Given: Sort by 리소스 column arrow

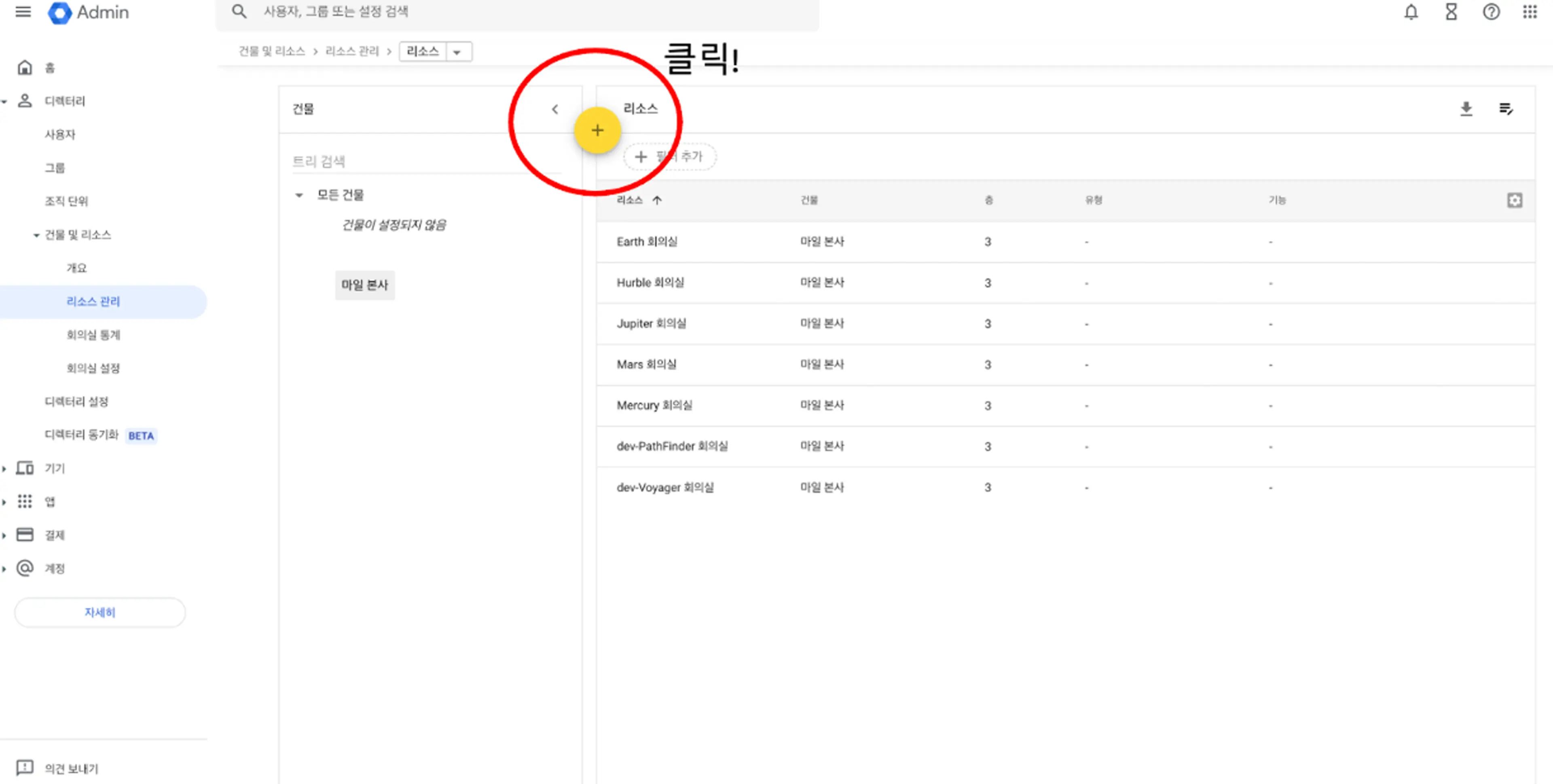Looking at the screenshot, I should coord(657,200).
